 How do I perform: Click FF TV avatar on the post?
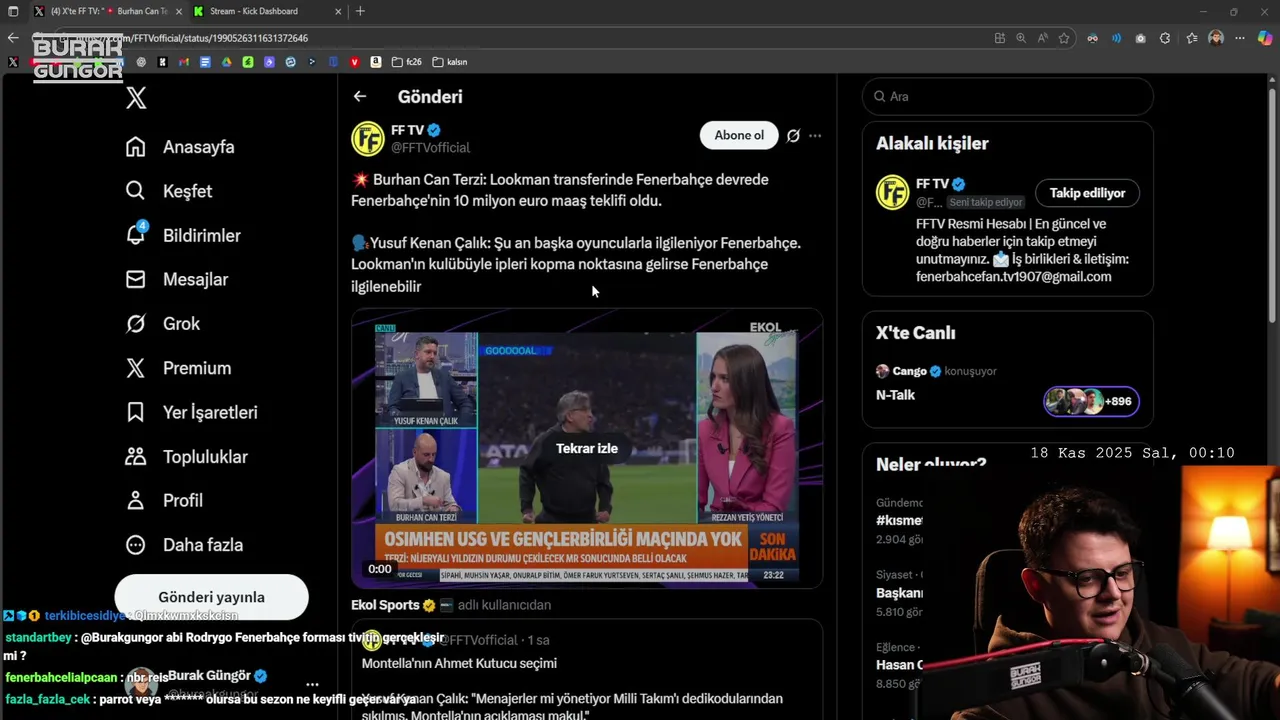pos(368,138)
